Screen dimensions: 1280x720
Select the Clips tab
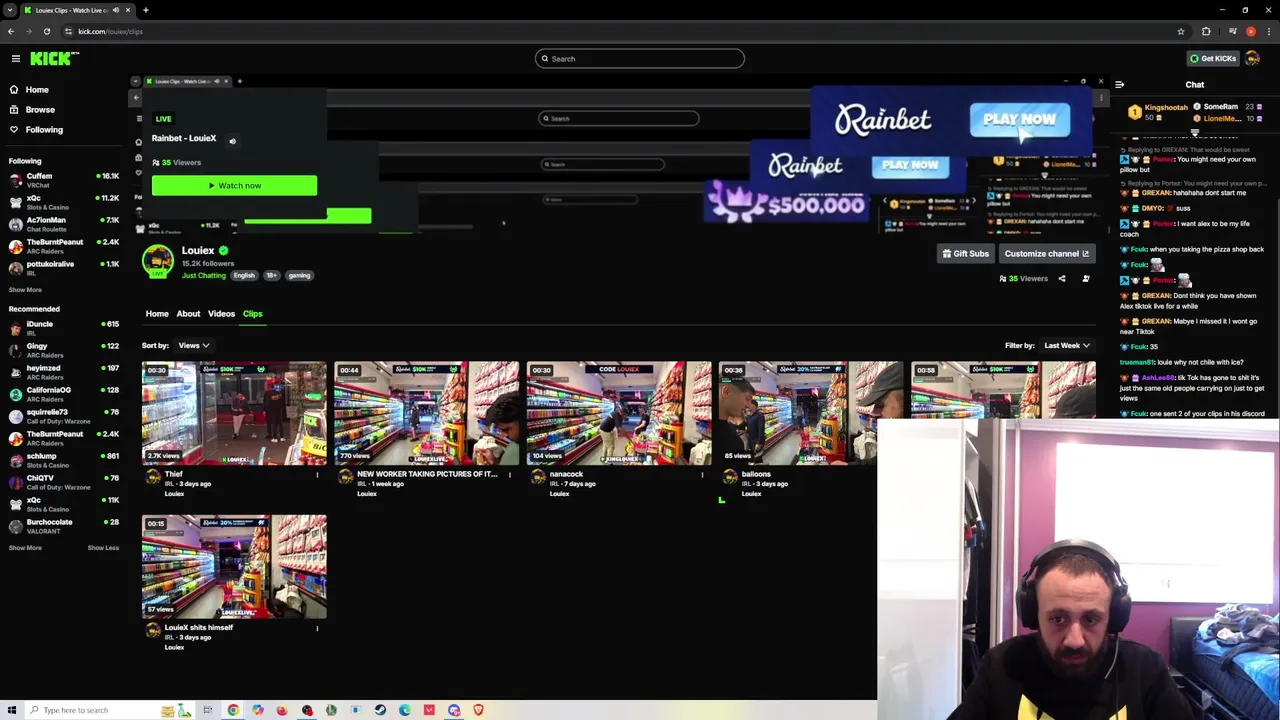tap(252, 314)
